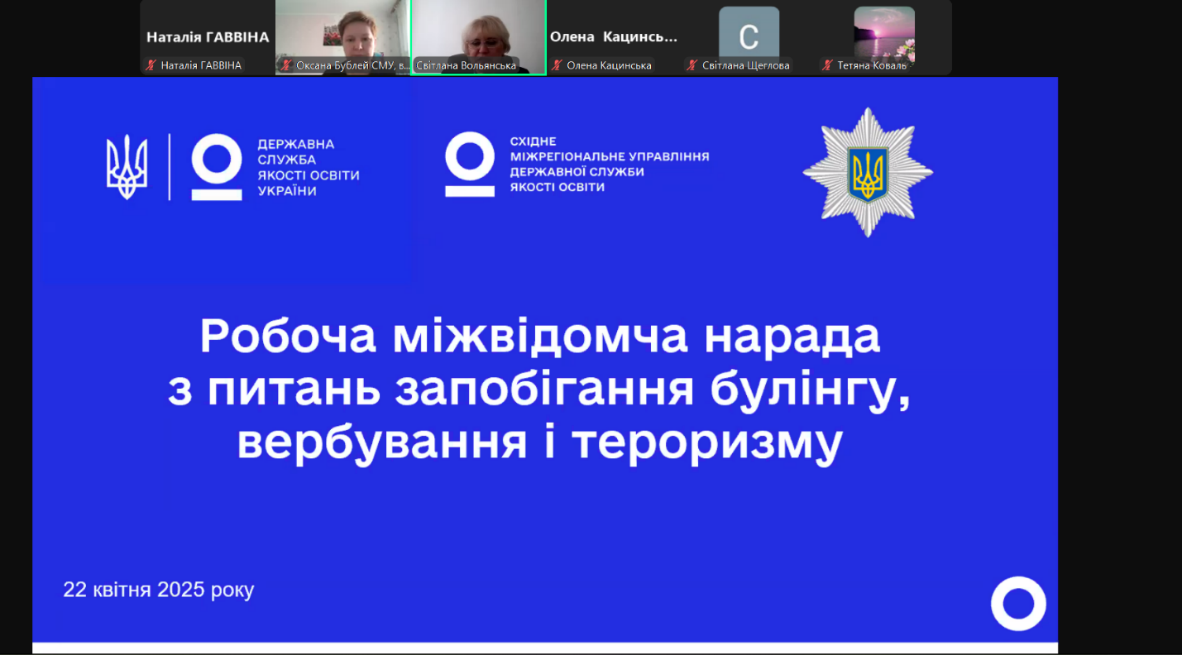The width and height of the screenshot is (1182, 655).
Task: Click muted microphone icon beside Наталія ГАВВІНА label
Action: 151,66
